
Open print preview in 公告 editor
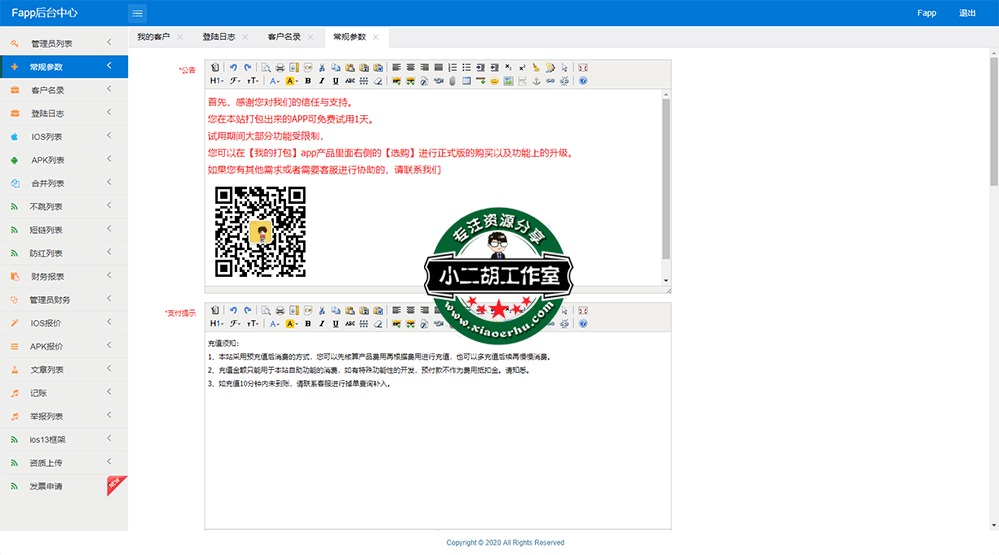[266, 68]
